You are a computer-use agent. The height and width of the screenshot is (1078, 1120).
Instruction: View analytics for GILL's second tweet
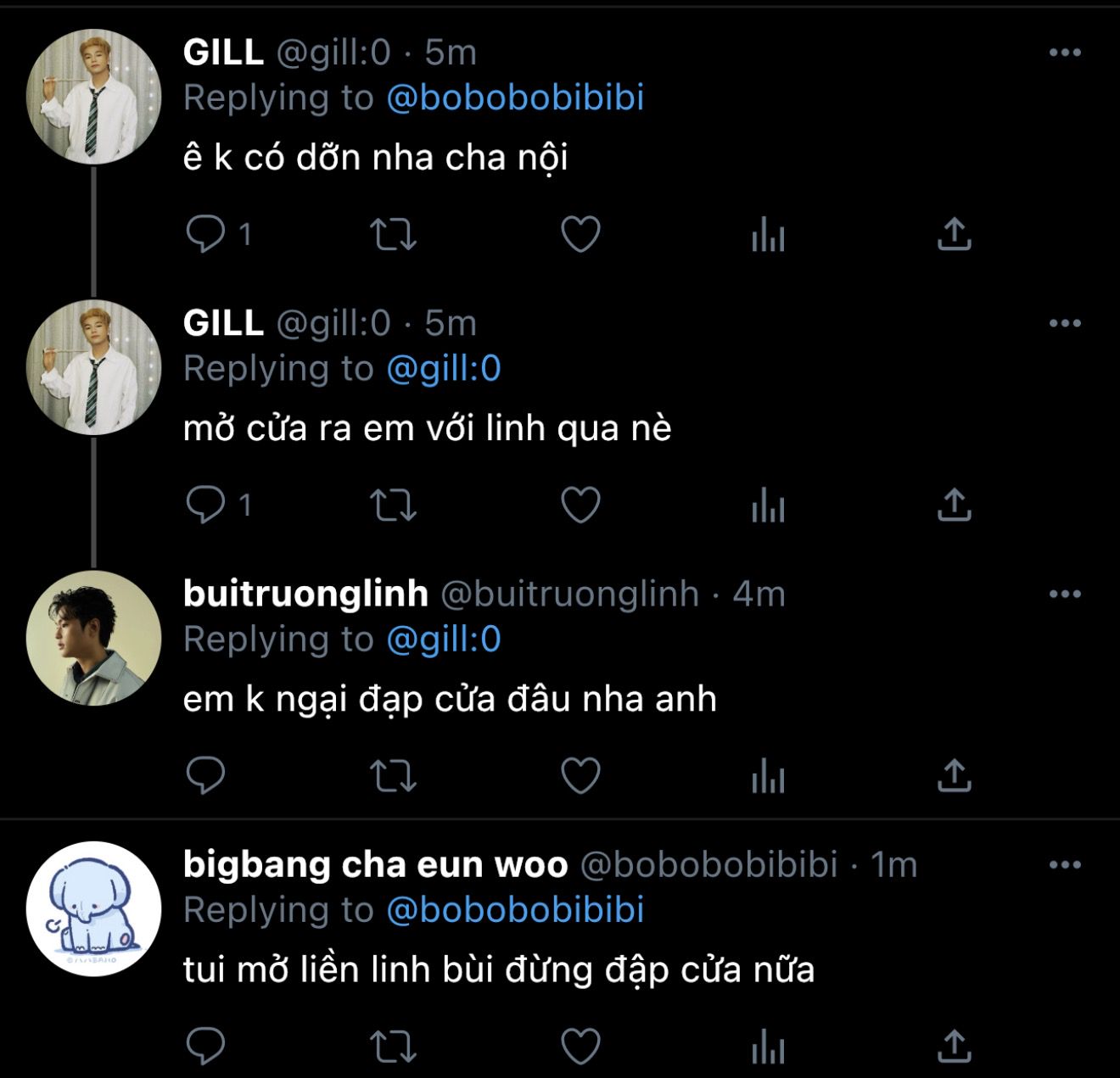[768, 505]
